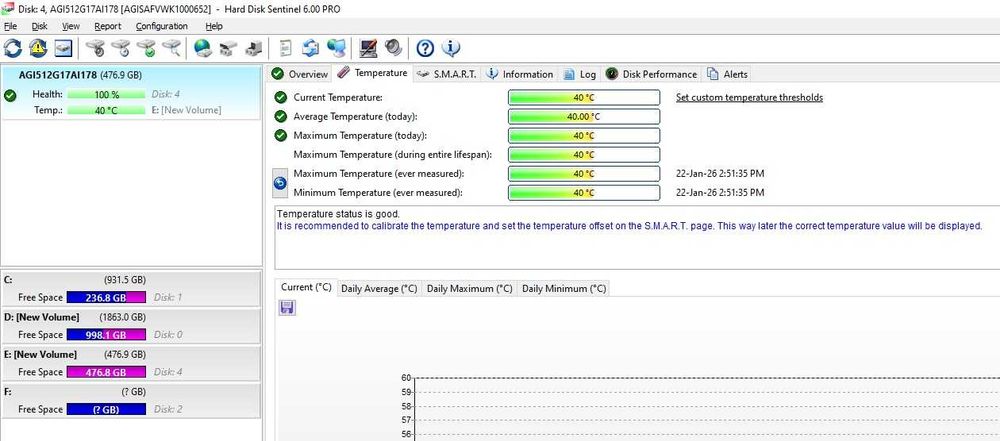The width and height of the screenshot is (1000, 441).
Task: Switch to the S.M.A.R.T. tab
Action: [446, 74]
